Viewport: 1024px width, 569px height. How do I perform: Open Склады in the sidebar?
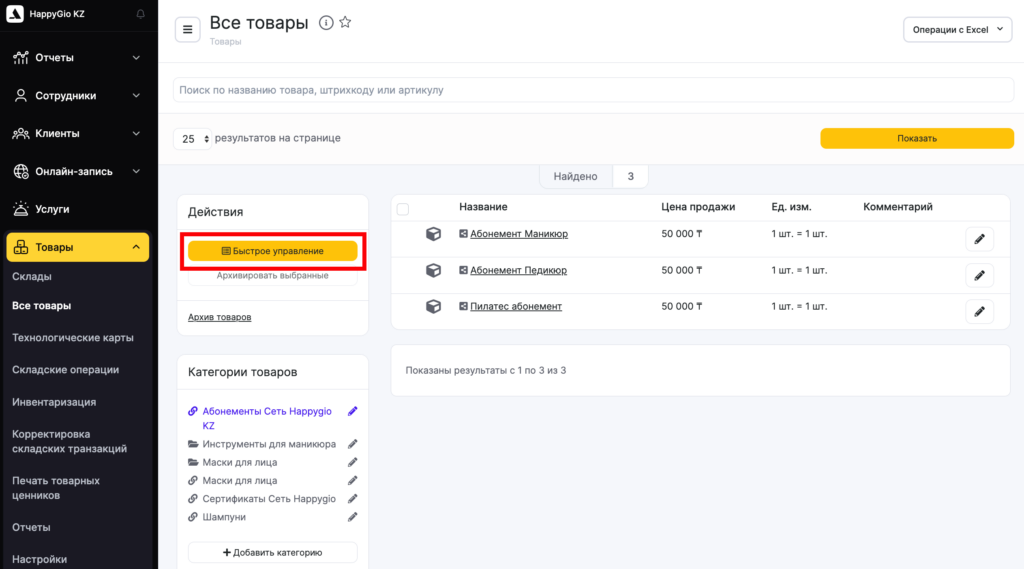coord(32,276)
